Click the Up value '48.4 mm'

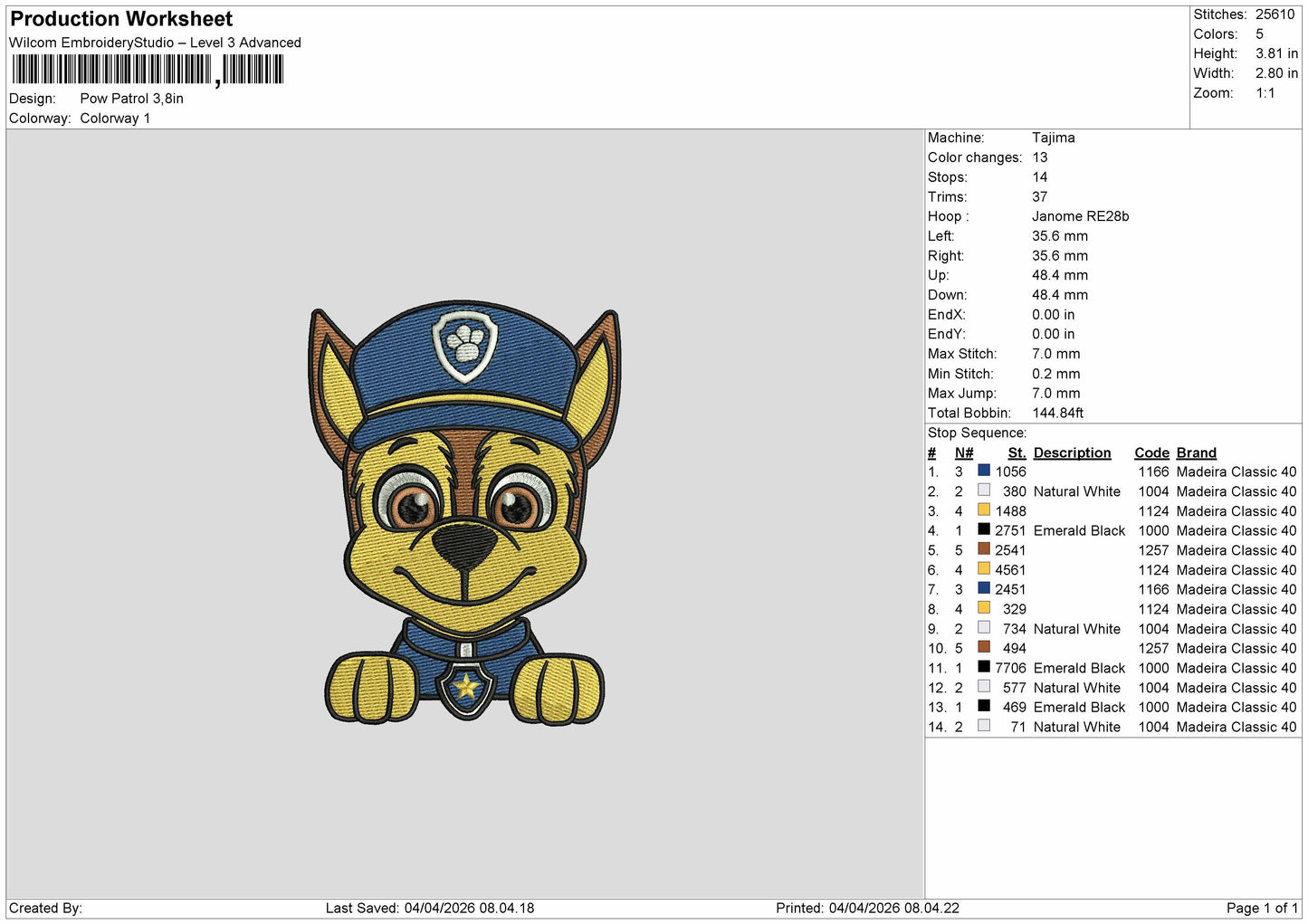[x=1060, y=275]
